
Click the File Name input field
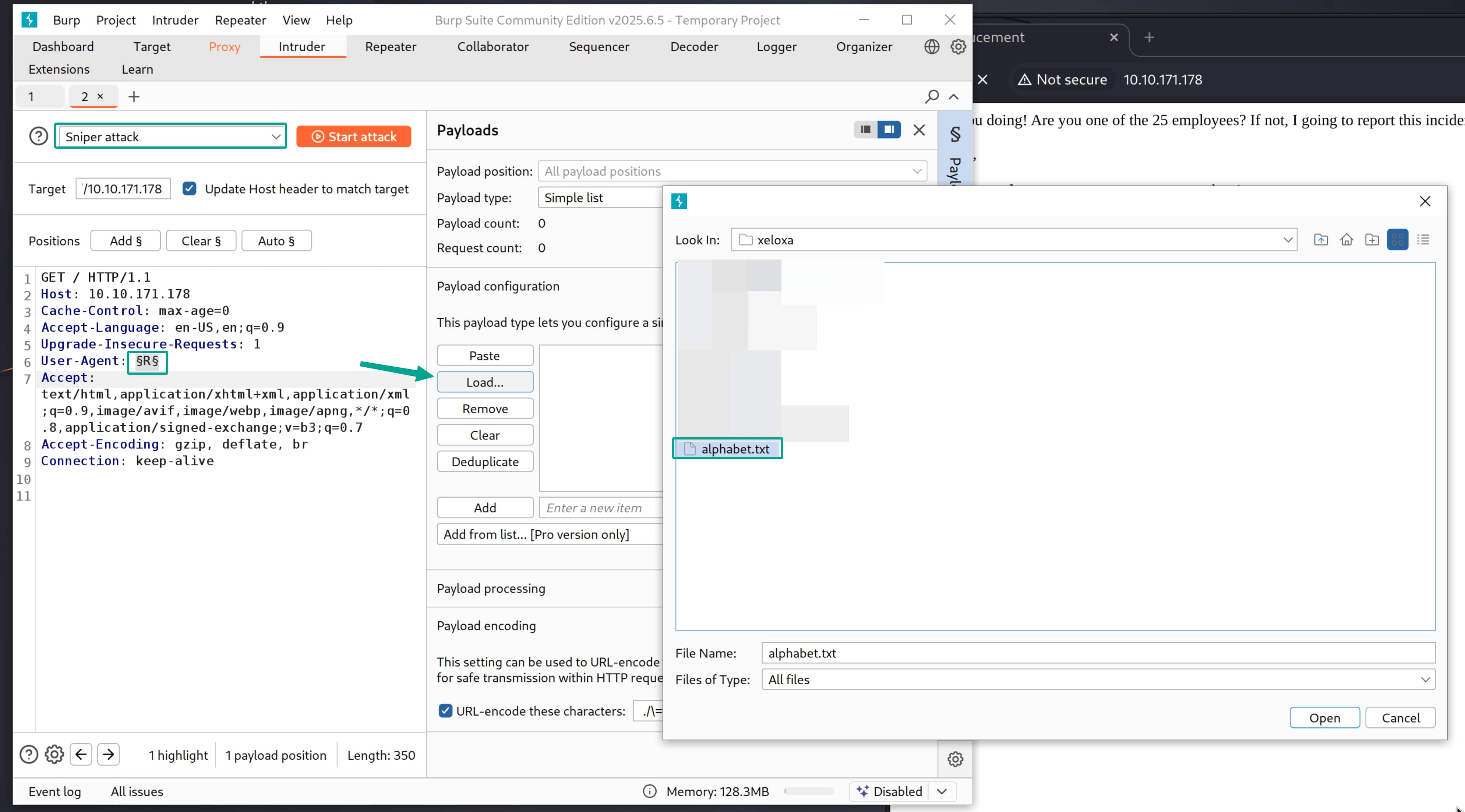[x=1098, y=653]
